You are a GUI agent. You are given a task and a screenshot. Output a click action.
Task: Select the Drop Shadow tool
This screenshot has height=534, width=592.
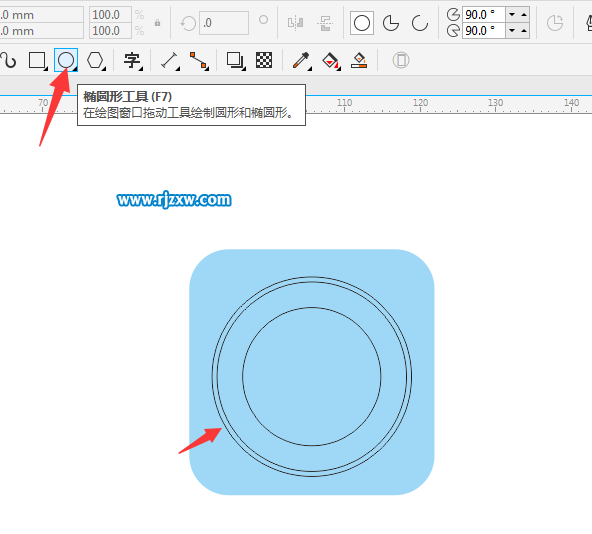tap(235, 60)
